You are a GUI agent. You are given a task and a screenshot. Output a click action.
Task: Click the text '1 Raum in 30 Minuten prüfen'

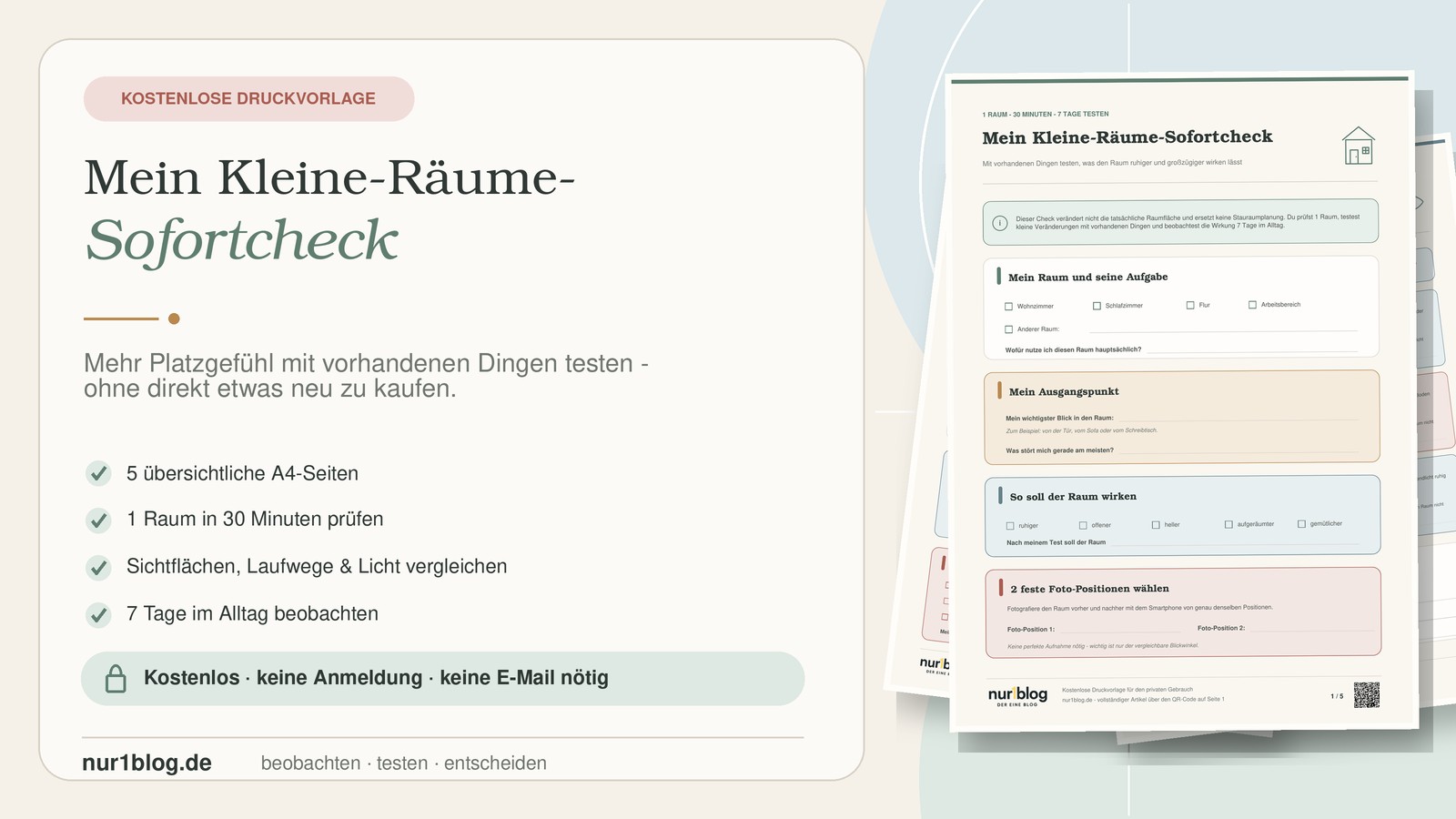point(255,519)
